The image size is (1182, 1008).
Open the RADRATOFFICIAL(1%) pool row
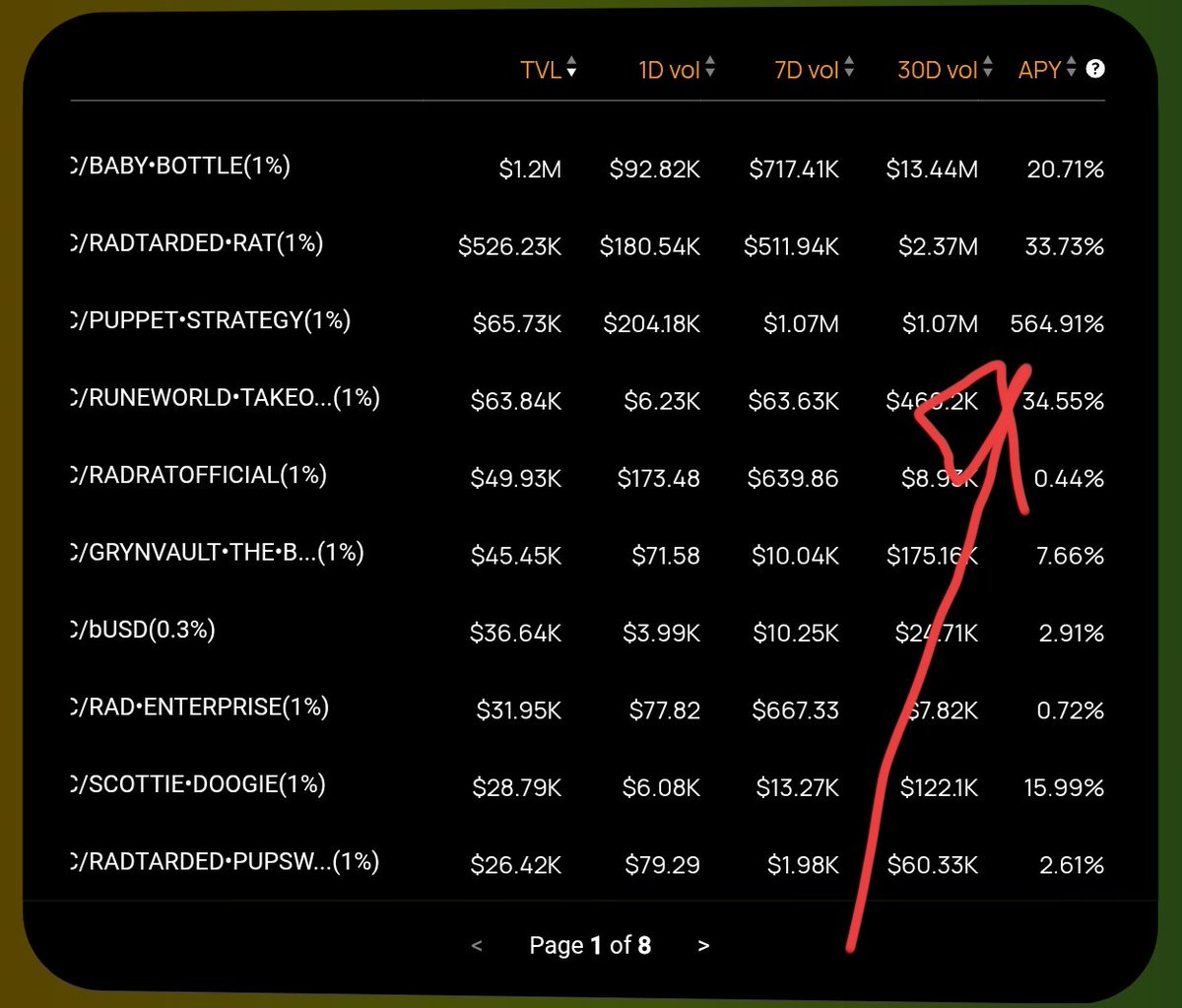click(x=587, y=478)
